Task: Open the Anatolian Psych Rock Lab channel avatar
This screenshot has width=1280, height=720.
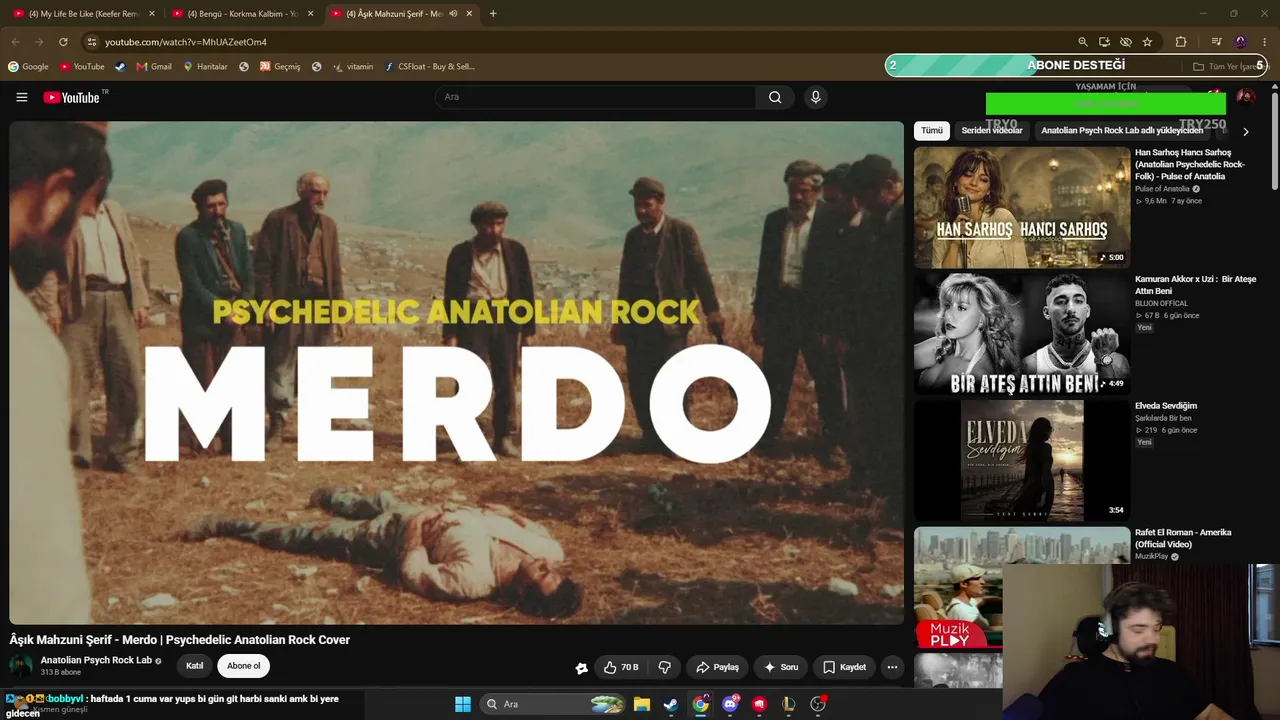Action: (x=21, y=666)
